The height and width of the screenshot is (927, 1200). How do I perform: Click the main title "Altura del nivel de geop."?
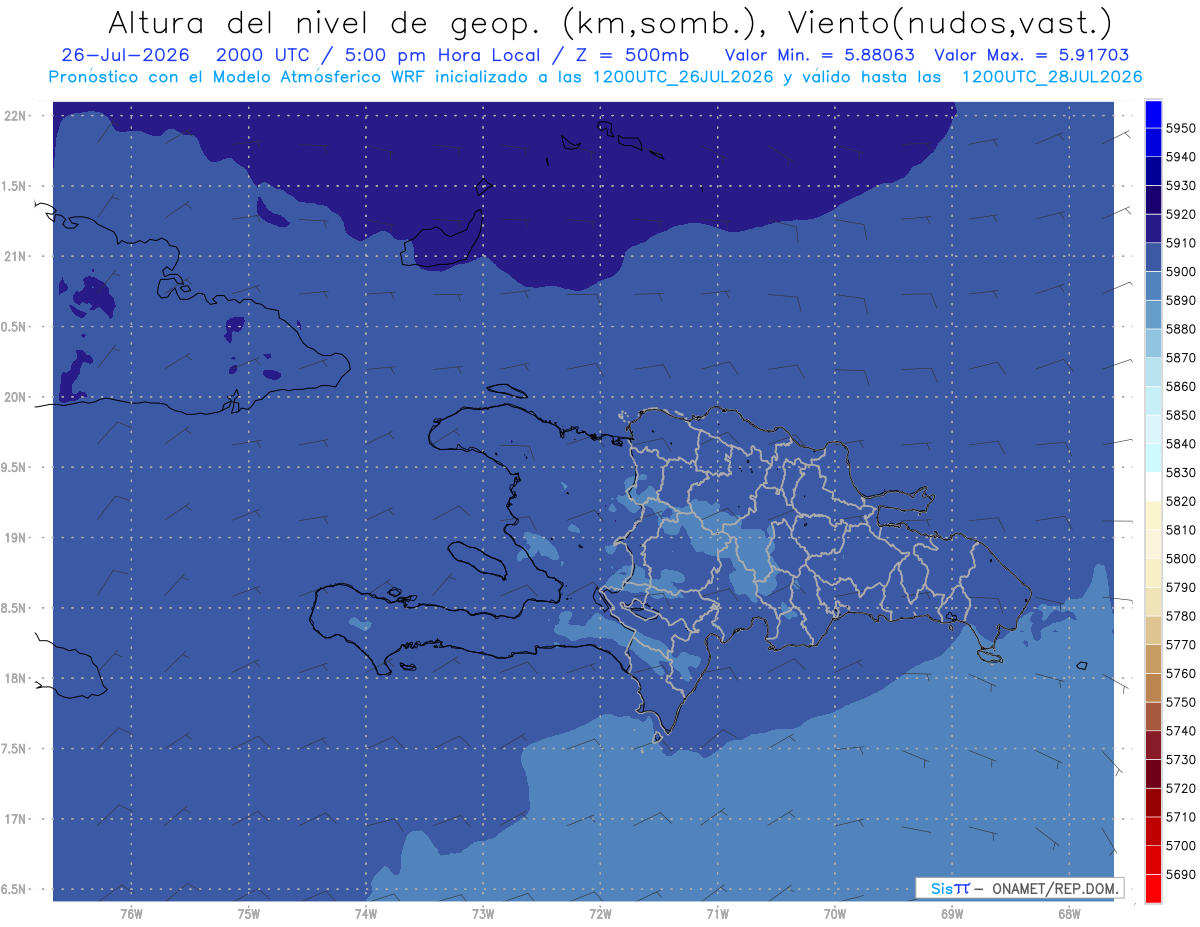(x=324, y=22)
